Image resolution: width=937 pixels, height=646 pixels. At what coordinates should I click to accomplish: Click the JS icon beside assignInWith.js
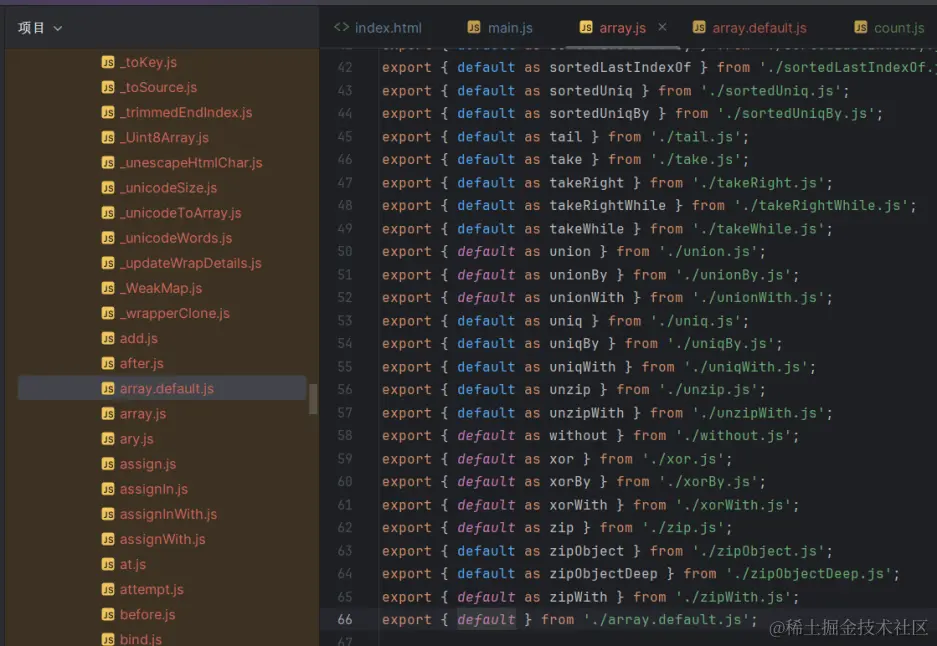click(x=108, y=514)
